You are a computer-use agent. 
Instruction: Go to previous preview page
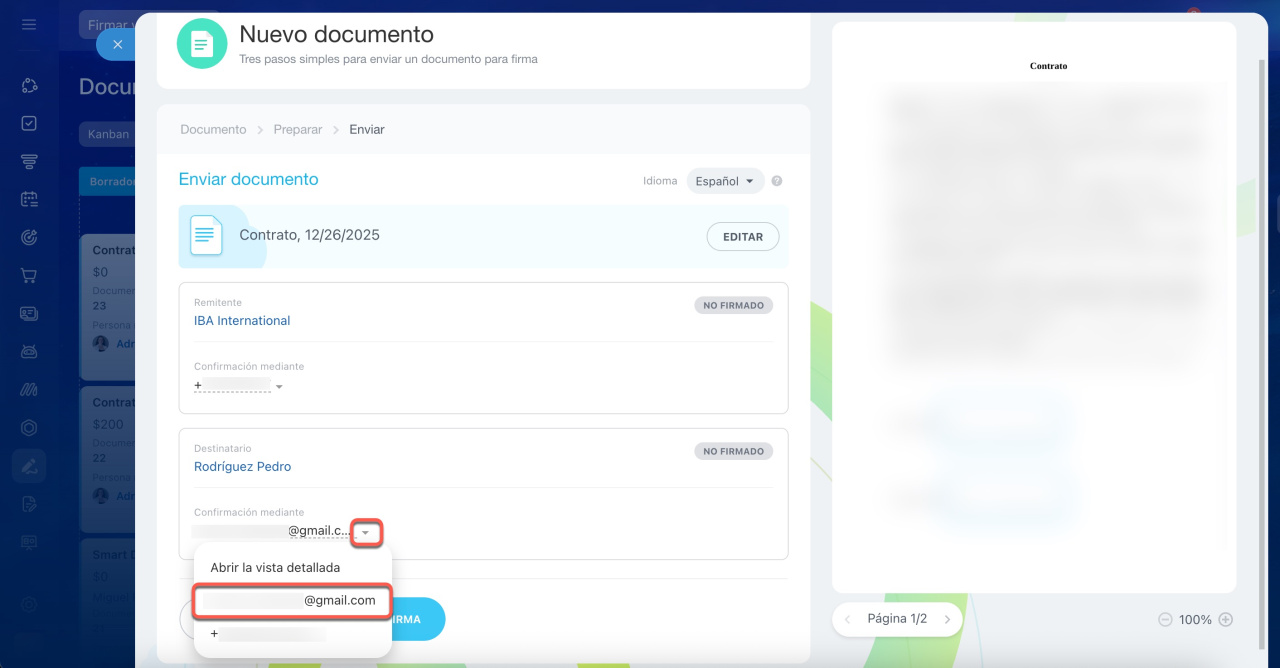[848, 620]
